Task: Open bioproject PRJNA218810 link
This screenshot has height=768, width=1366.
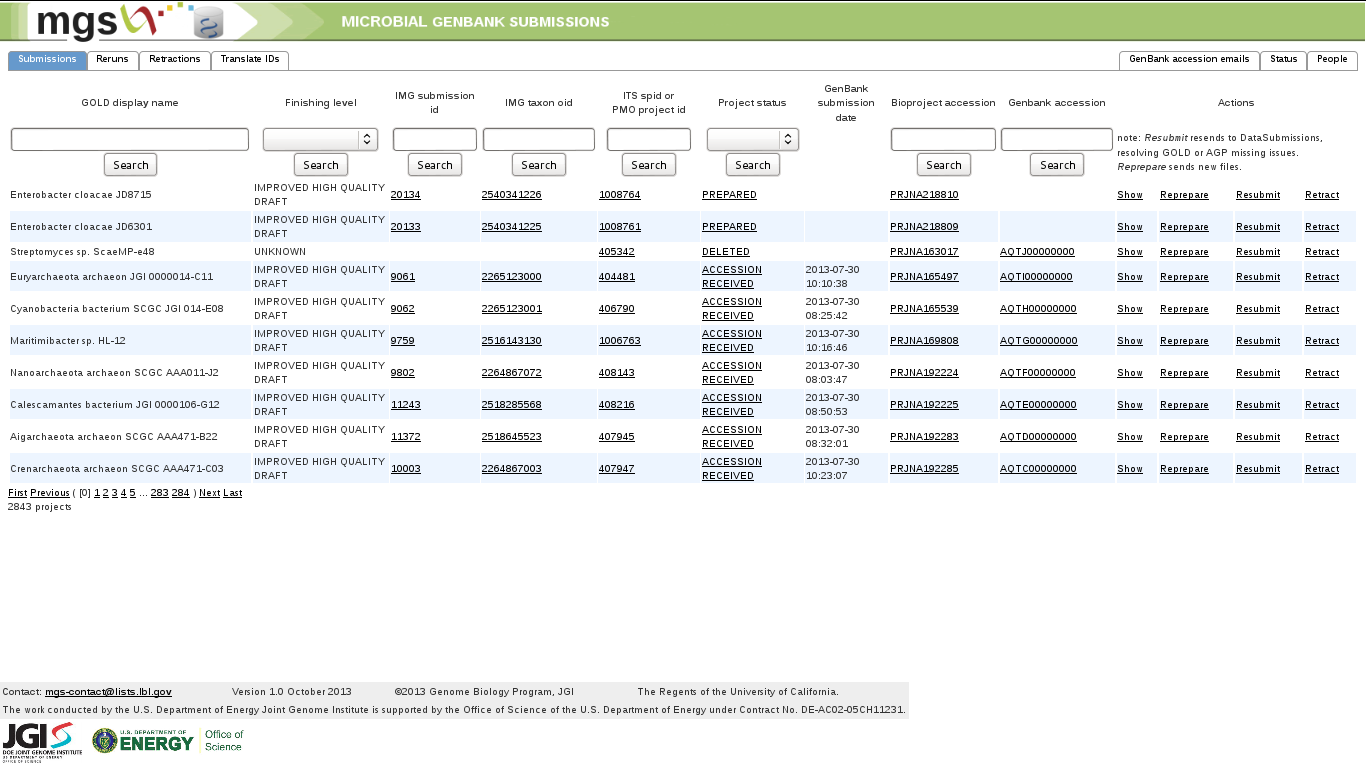Action: [924, 195]
